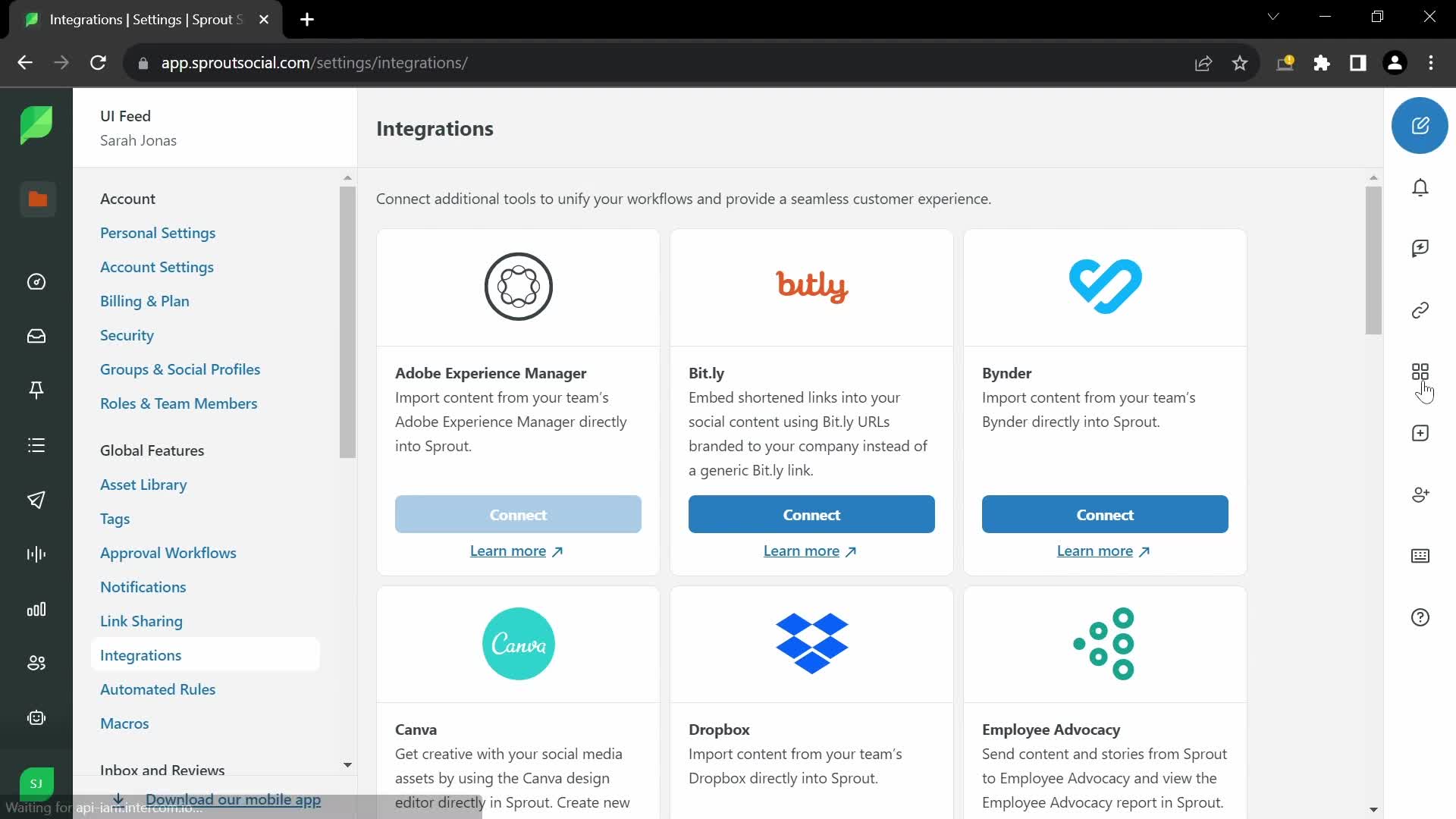This screenshot has height=819, width=1456.
Task: Click the compose/edit icon top right
Action: (1421, 124)
